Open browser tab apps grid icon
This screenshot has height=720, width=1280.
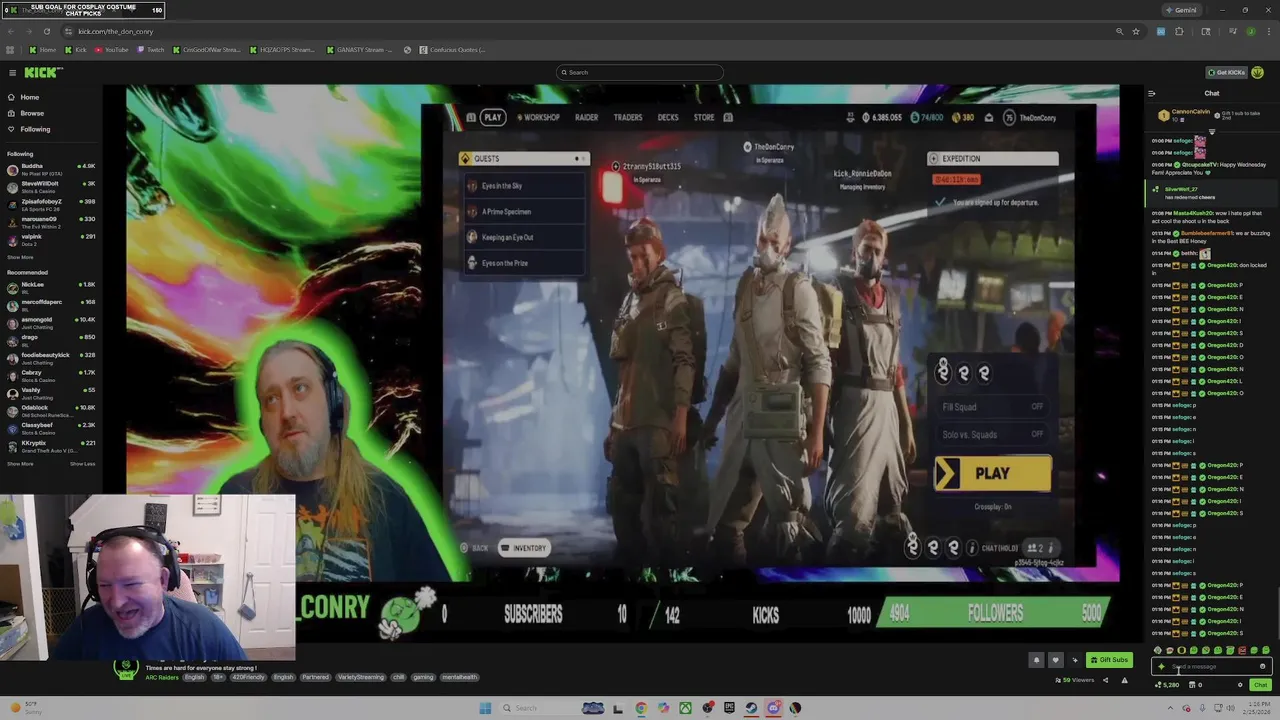(10, 50)
